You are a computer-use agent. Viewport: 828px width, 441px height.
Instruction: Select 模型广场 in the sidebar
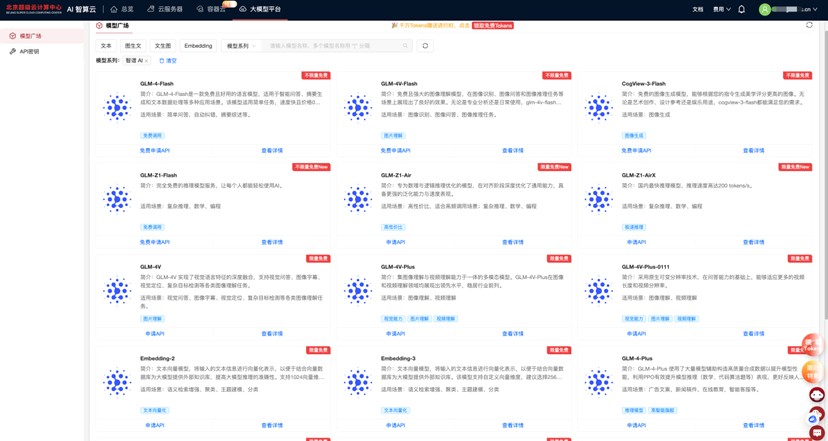pyautogui.click(x=42, y=36)
